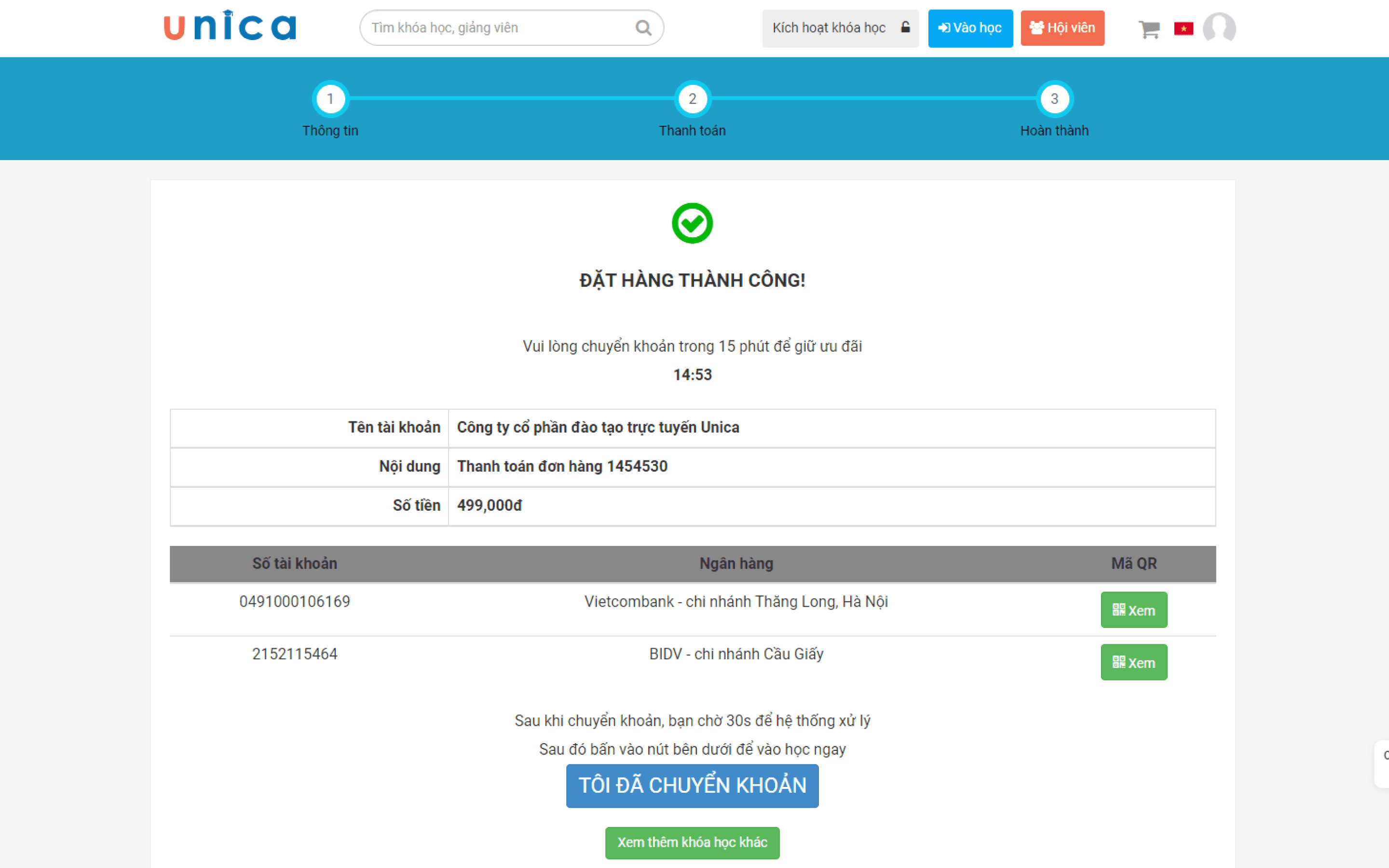
Task: Click the Nội dung label
Action: pos(409,466)
